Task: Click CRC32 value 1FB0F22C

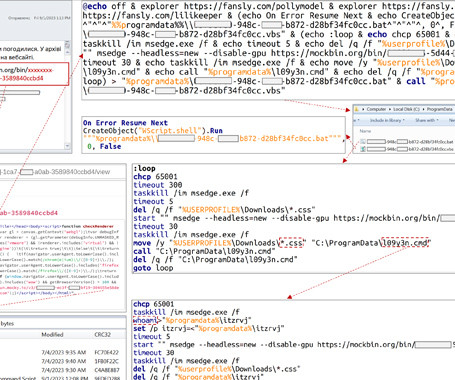Action: click(x=107, y=361)
